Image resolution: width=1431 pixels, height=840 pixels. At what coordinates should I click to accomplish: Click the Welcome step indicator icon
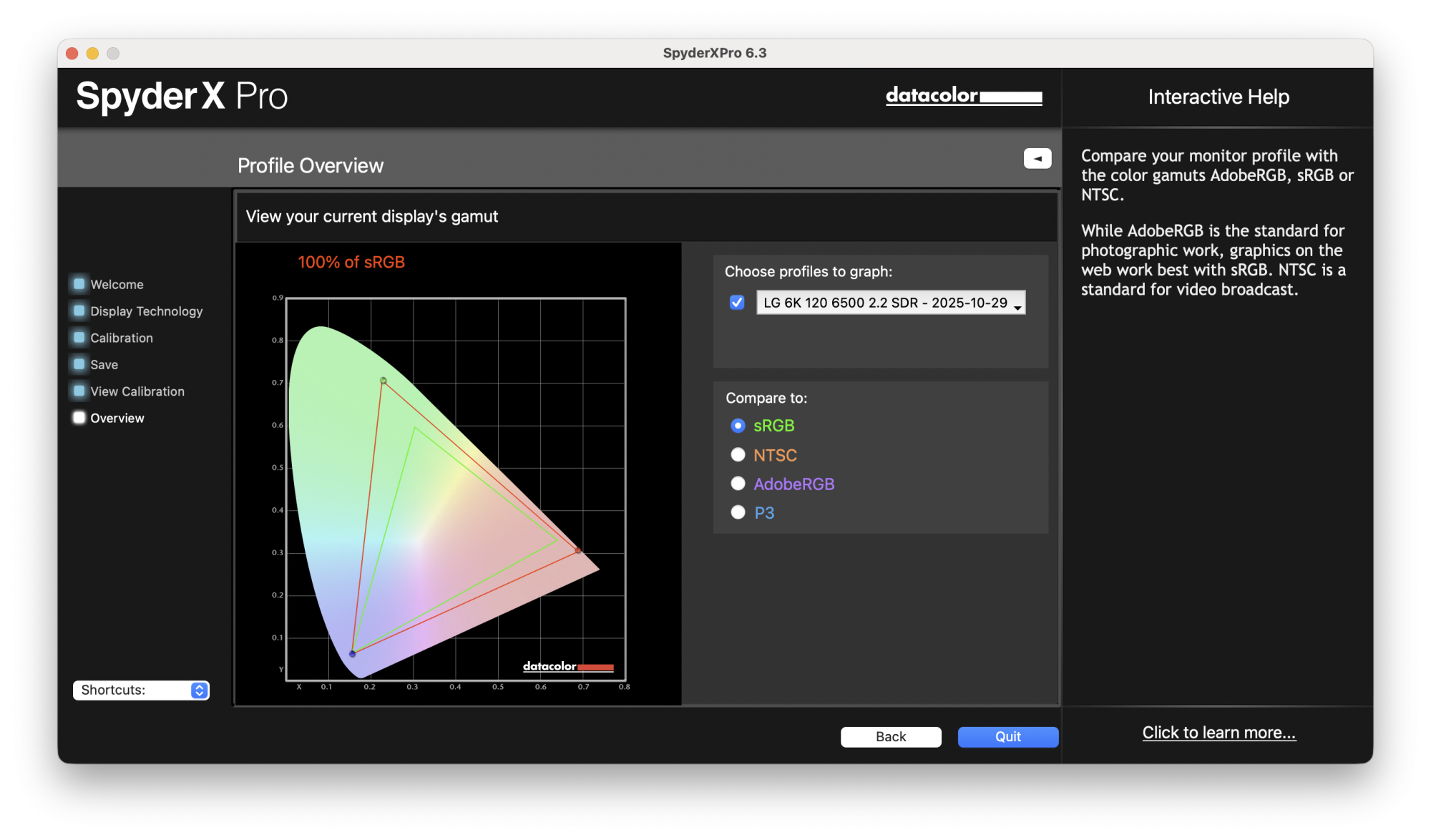coord(79,284)
